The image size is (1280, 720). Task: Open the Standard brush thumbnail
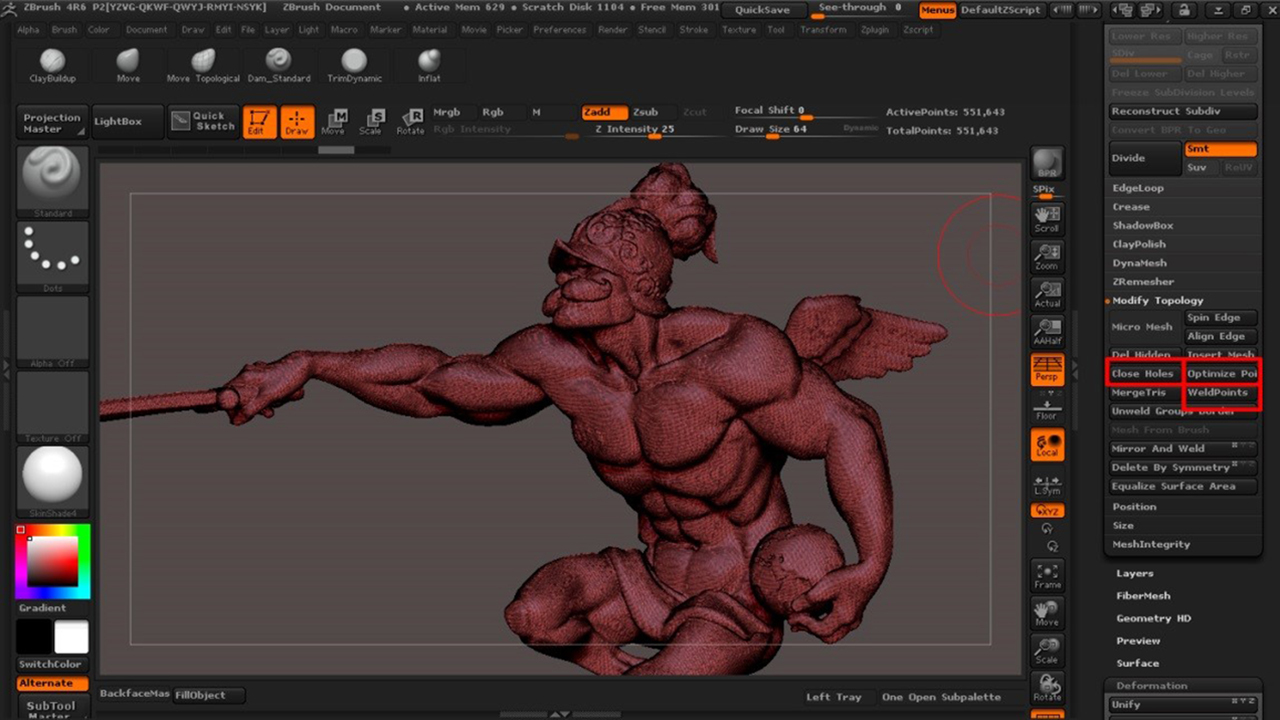click(52, 178)
